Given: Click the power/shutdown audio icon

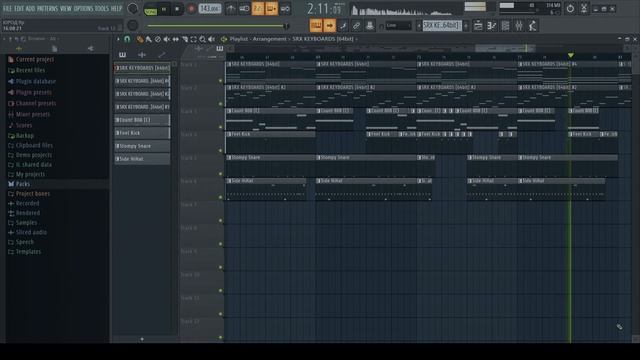Looking at the screenshot, I should 570,9.
